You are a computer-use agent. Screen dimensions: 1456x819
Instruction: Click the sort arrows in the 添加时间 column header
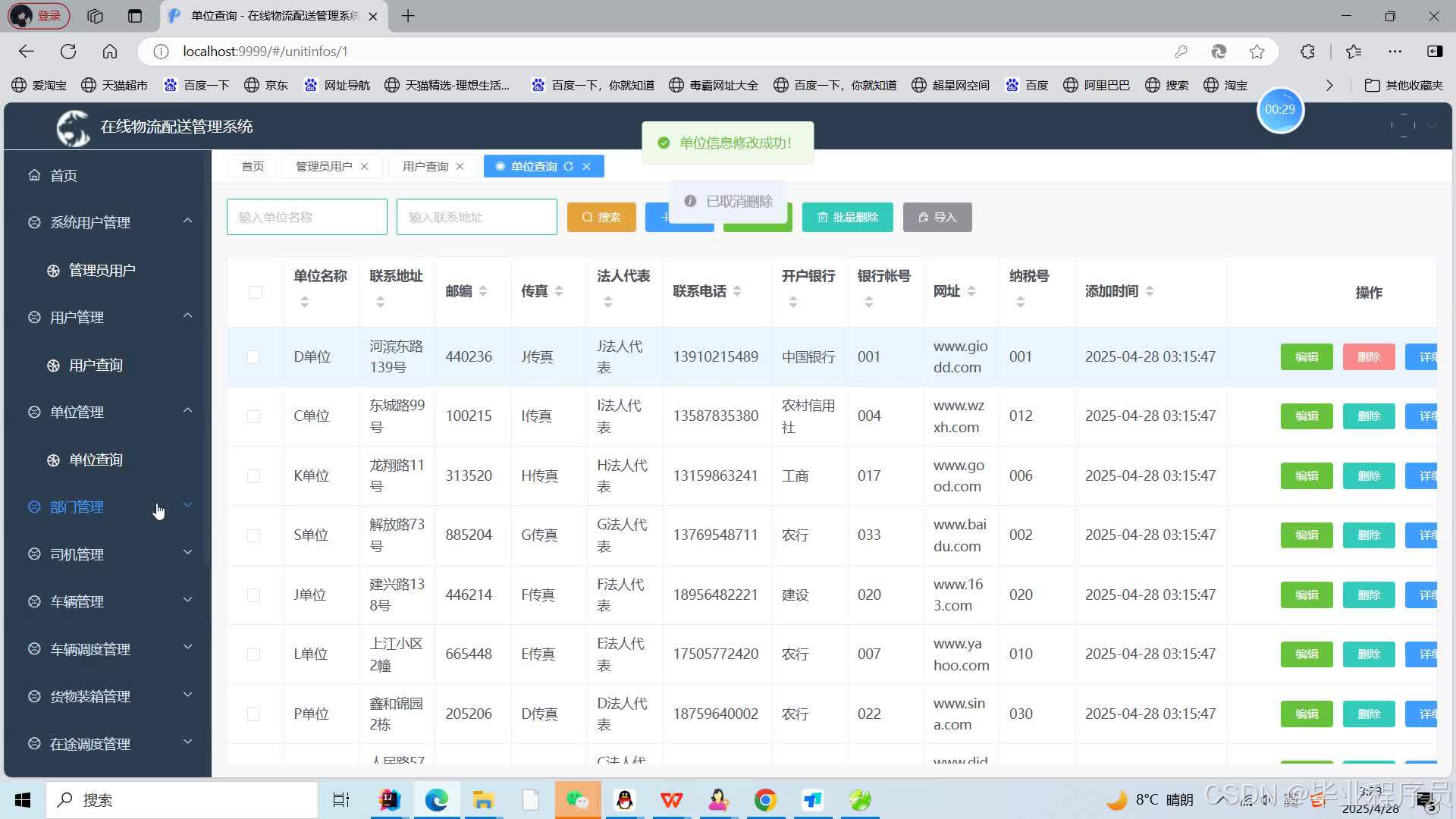(x=1150, y=291)
